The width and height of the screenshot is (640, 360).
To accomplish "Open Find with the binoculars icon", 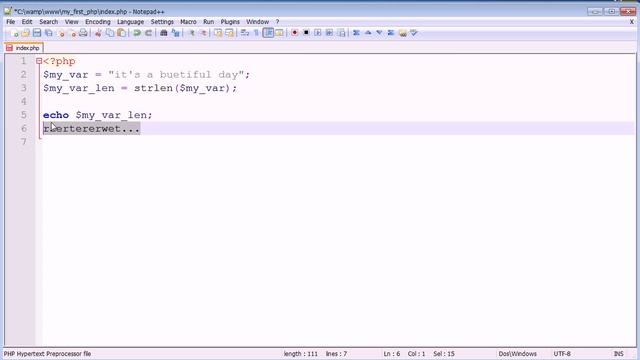I will click(163, 33).
